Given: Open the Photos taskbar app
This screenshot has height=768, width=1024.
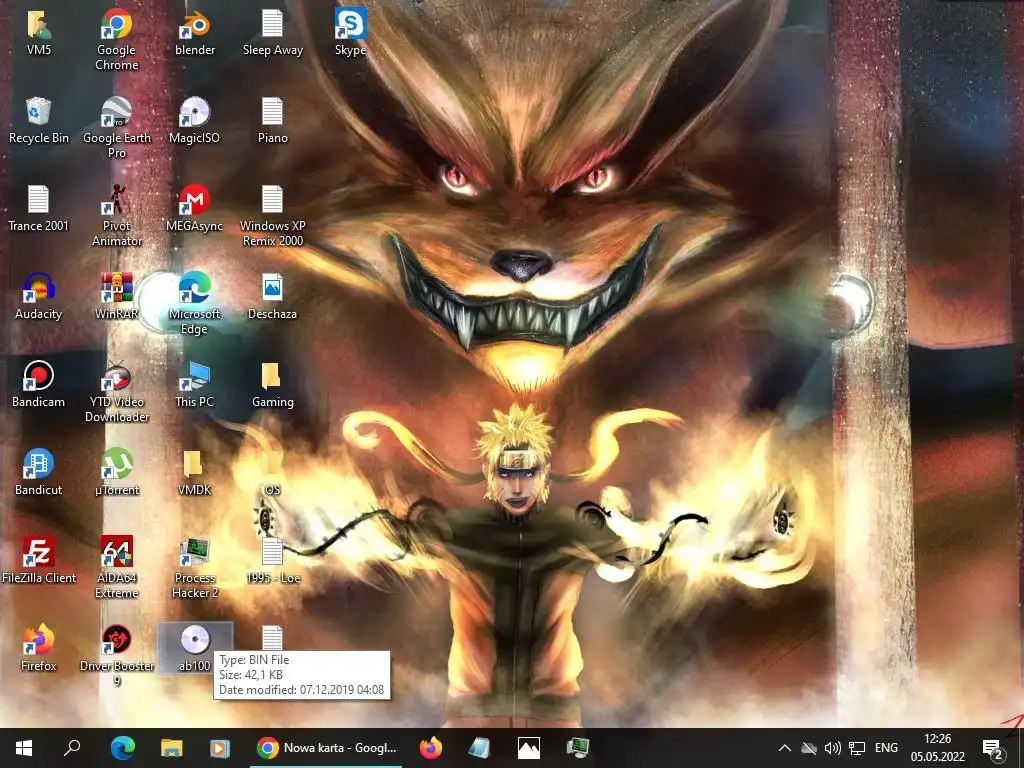Looking at the screenshot, I should [x=528, y=748].
